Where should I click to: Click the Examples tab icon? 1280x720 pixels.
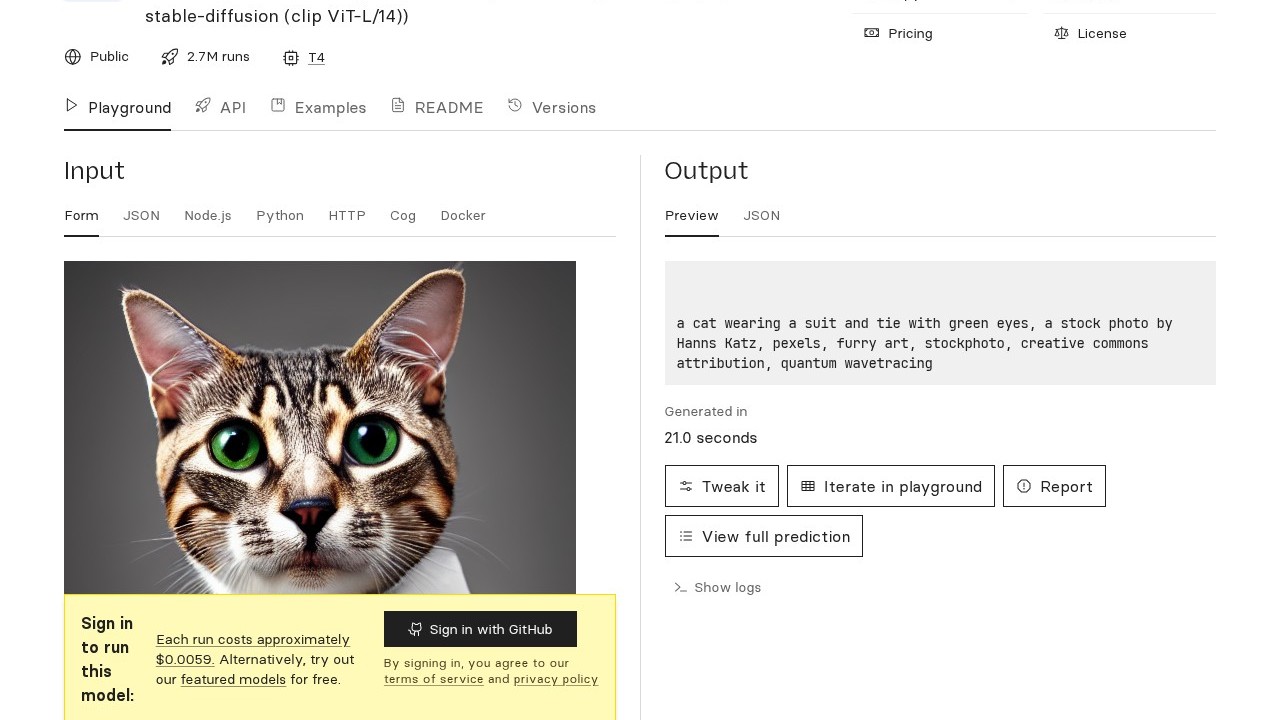[278, 106]
